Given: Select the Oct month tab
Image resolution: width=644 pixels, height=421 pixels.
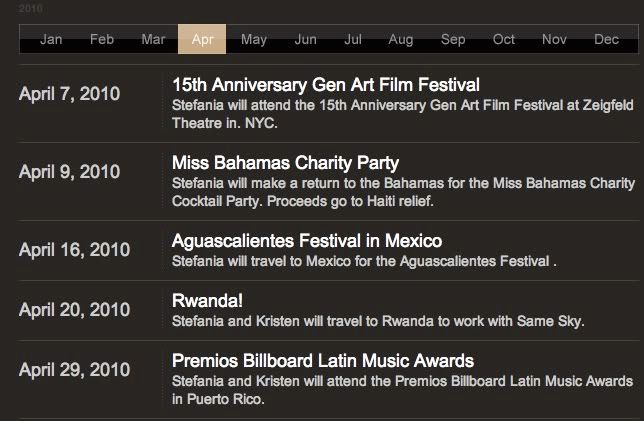Looking at the screenshot, I should [x=504, y=39].
